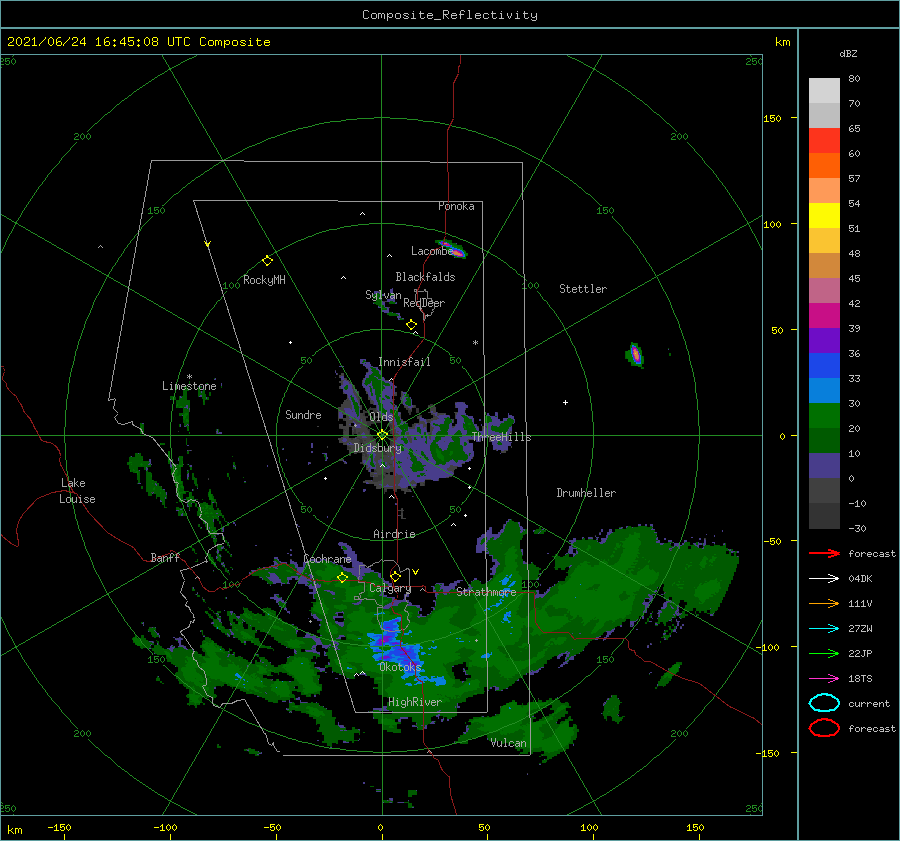Click the red forecast arrow in legend
The image size is (900, 841).
point(824,553)
